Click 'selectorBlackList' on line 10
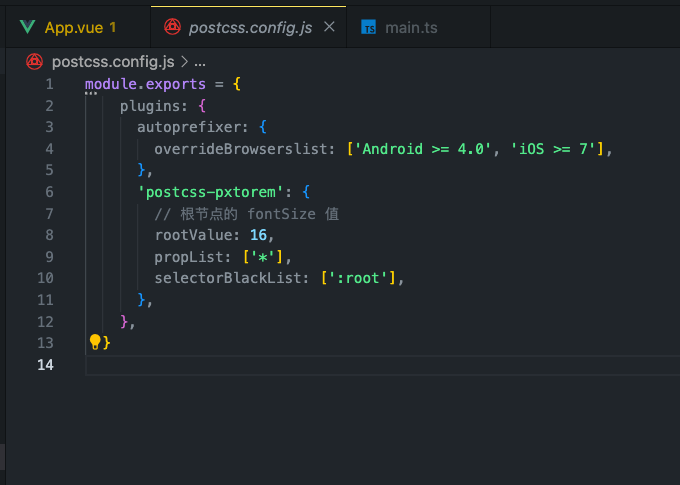Screen dimensions: 680x485 coord(227,278)
